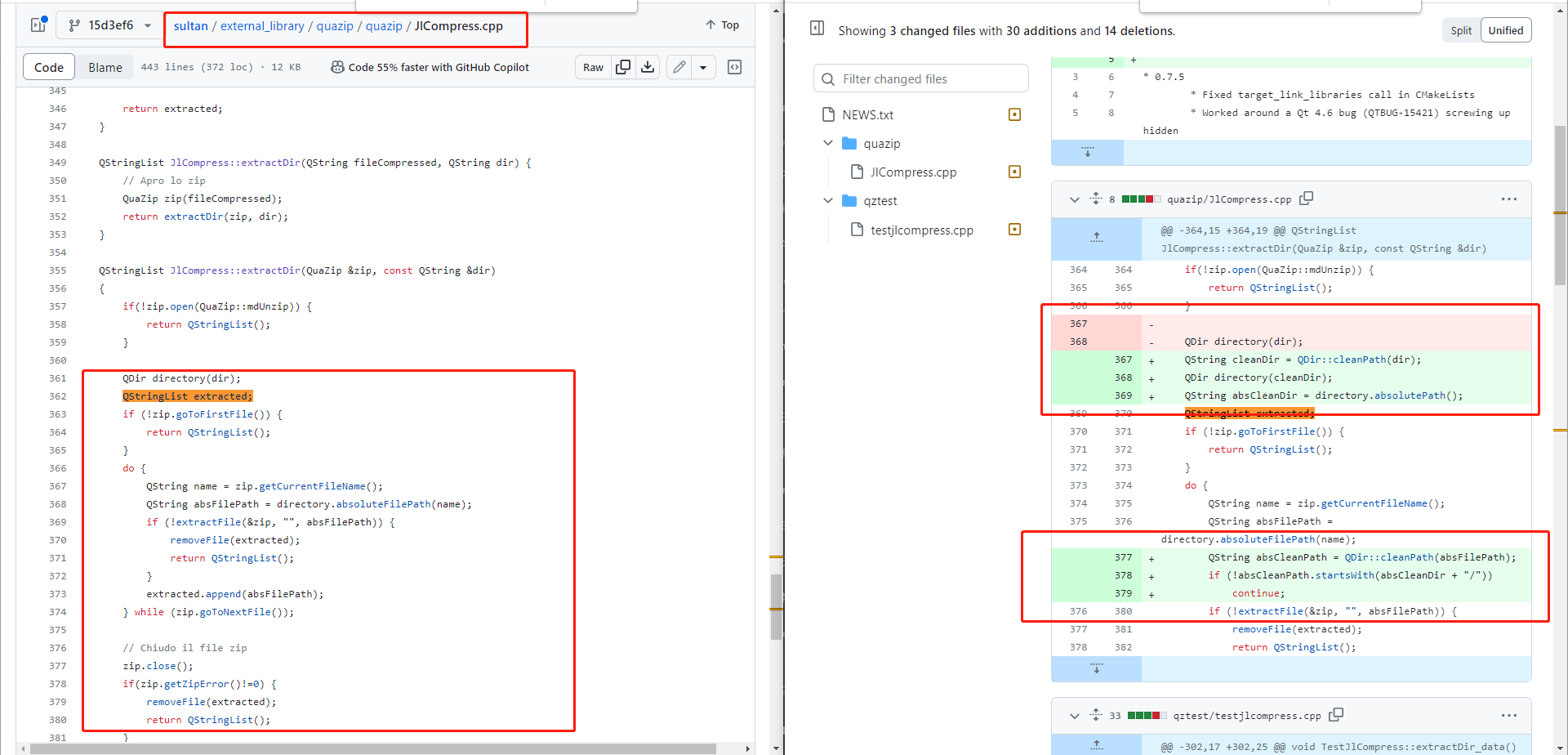
Task: Open the symbols outline panel
Action: pyautogui.click(x=734, y=67)
